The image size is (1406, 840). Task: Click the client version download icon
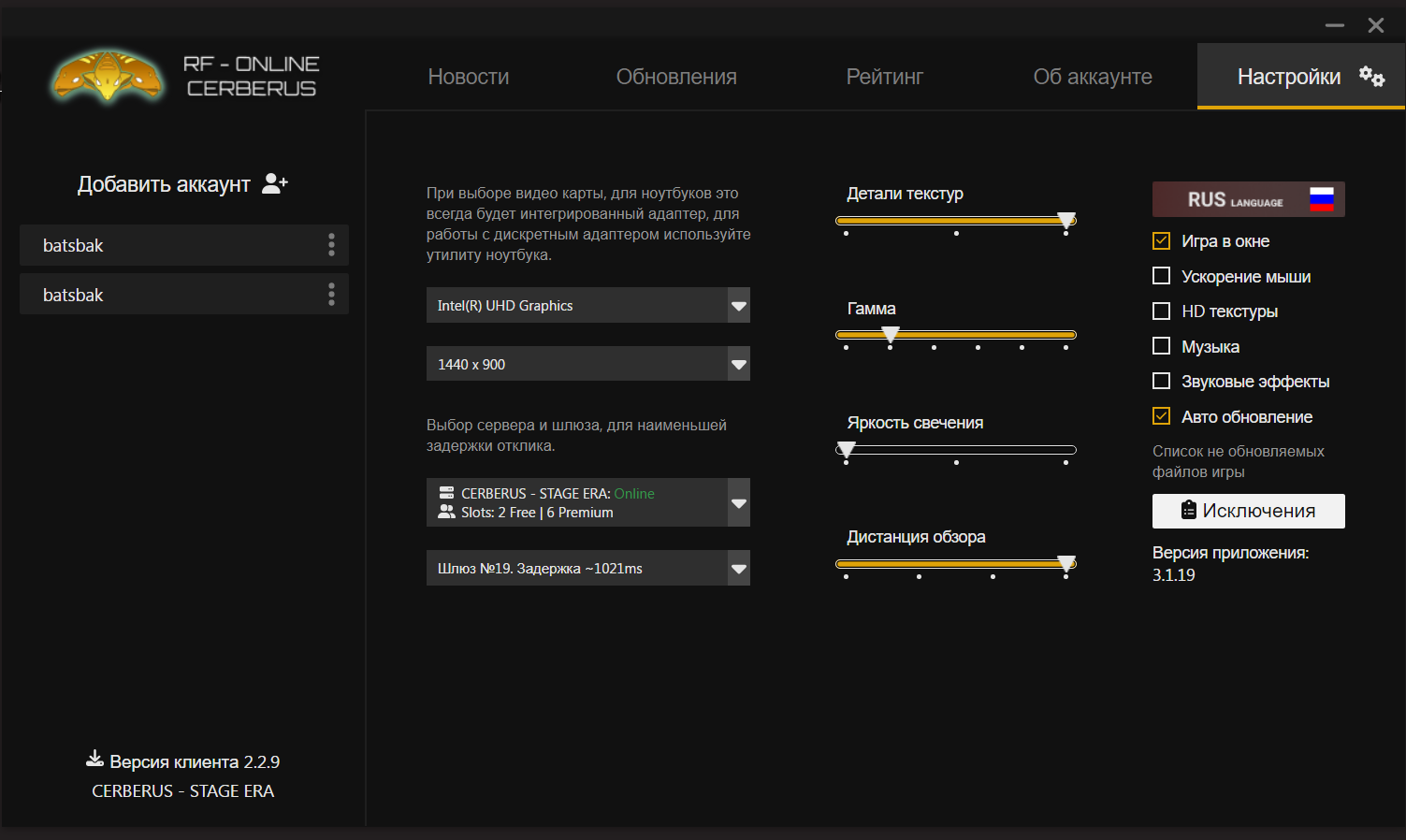[94, 759]
